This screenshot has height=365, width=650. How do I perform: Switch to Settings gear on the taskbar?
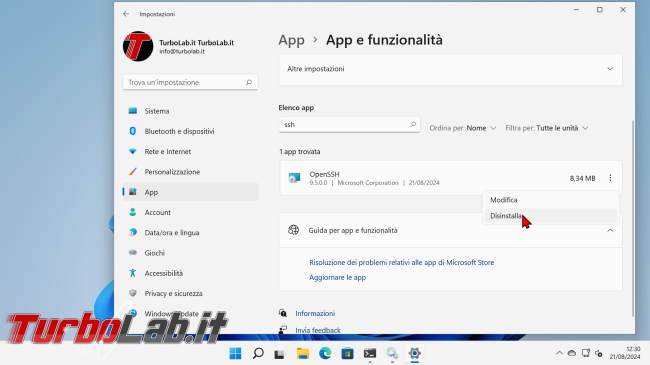click(415, 353)
